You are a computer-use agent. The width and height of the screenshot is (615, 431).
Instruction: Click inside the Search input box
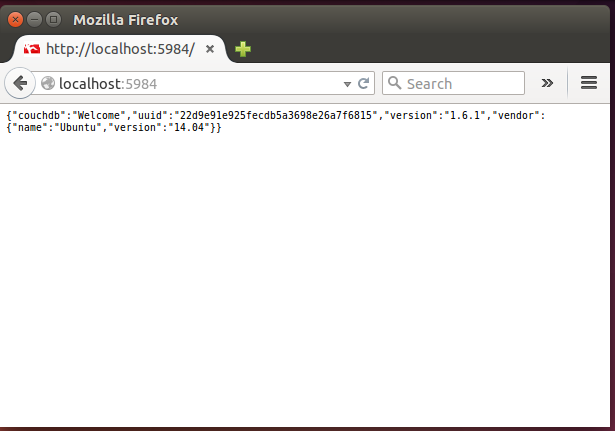pyautogui.click(x=460, y=84)
